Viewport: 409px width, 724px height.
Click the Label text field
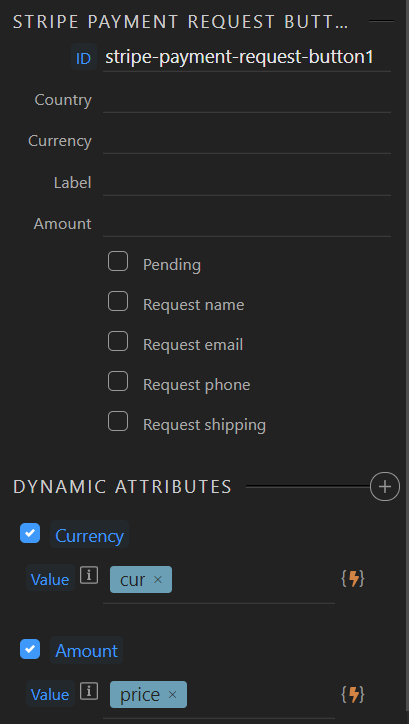[247, 183]
